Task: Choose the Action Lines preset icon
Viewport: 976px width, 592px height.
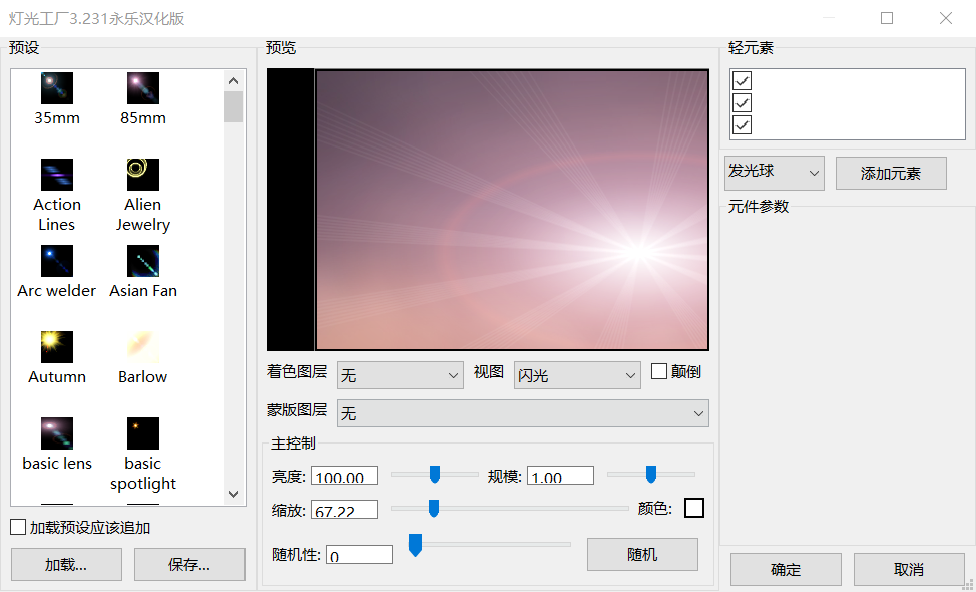Action: (x=57, y=175)
